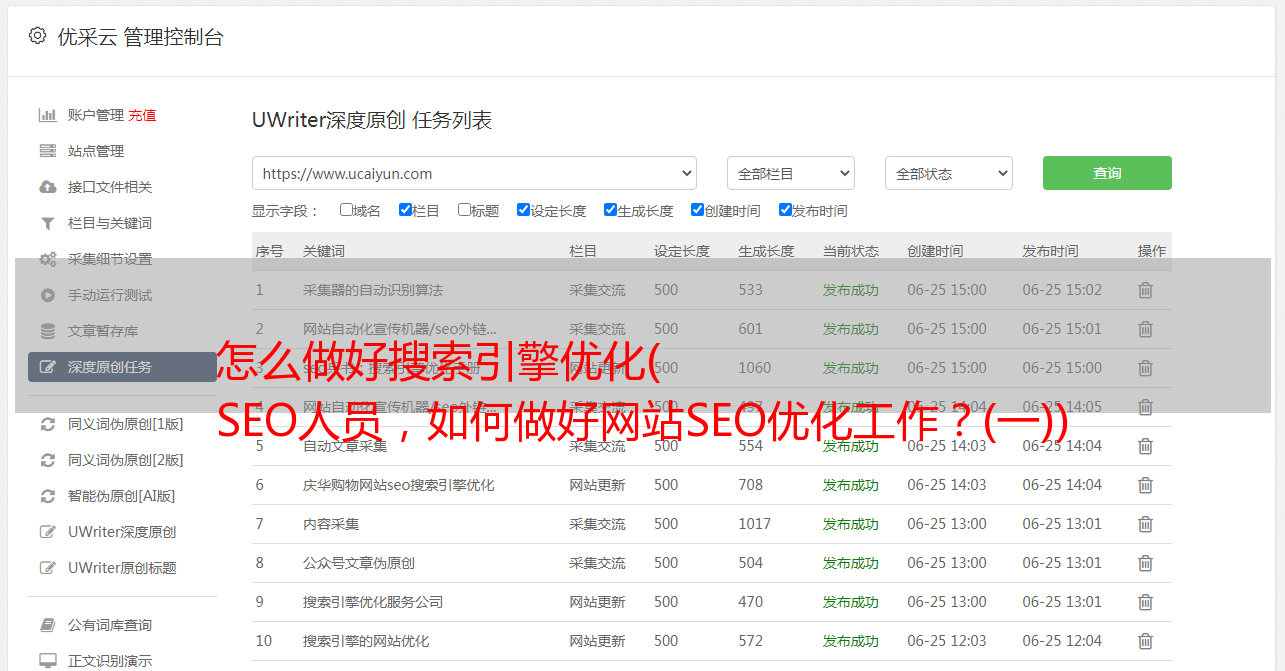The image size is (1285, 671).
Task: Delete row 2 task with trash icon
Action: (1145, 329)
